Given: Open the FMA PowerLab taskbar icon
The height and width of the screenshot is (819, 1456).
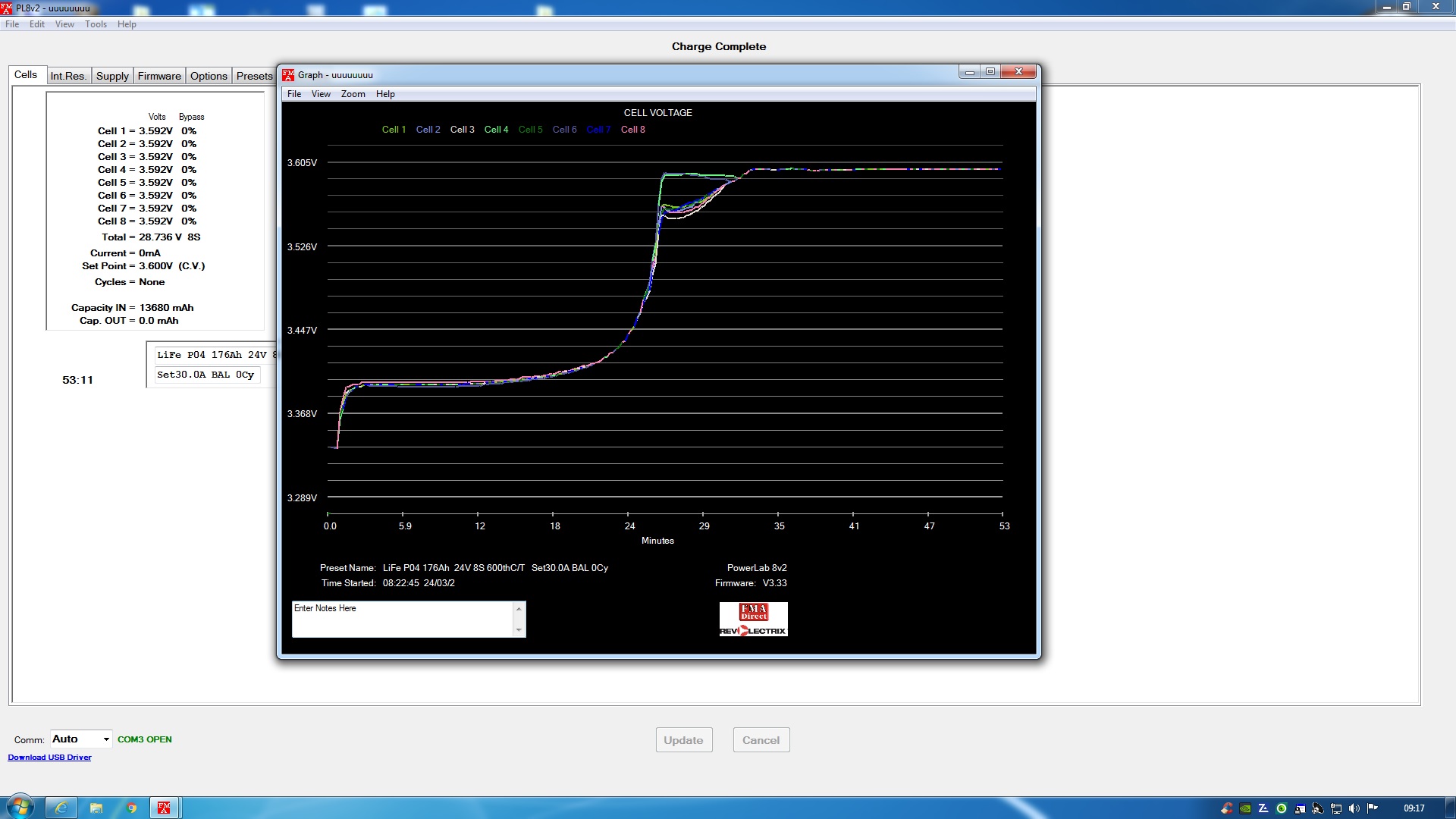Looking at the screenshot, I should click(x=164, y=808).
